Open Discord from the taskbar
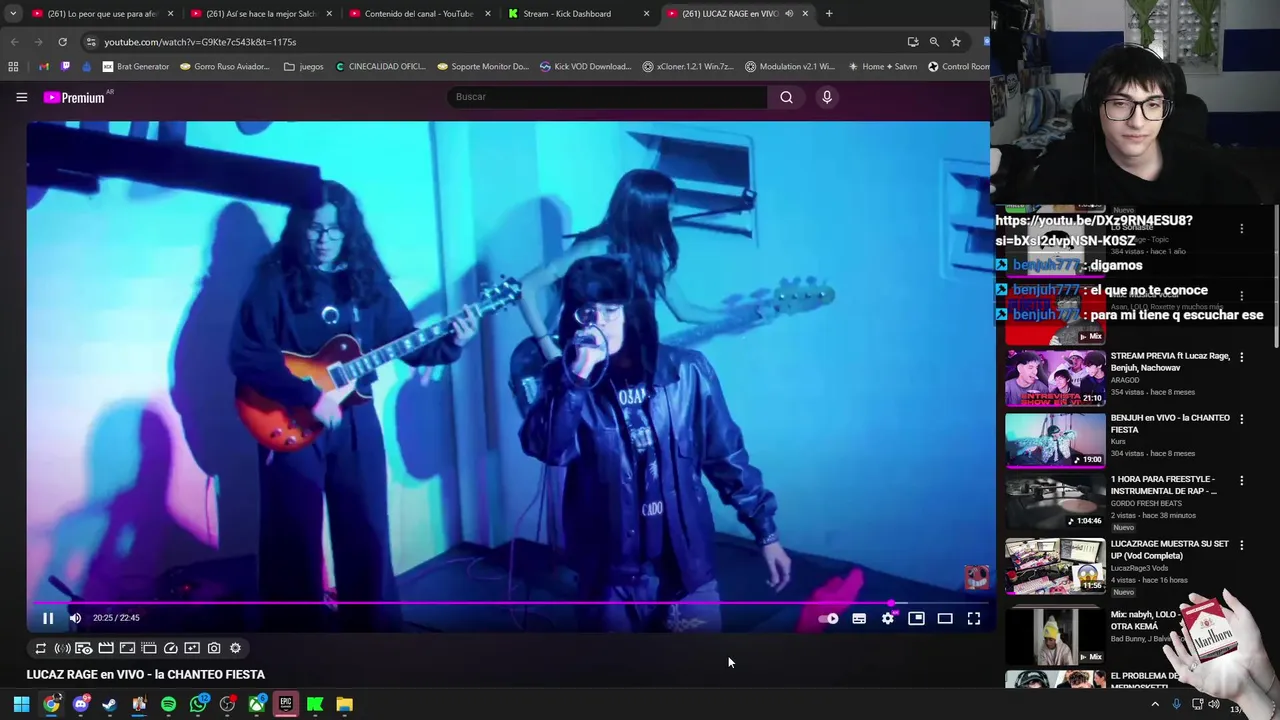The image size is (1280, 720). tap(80, 704)
